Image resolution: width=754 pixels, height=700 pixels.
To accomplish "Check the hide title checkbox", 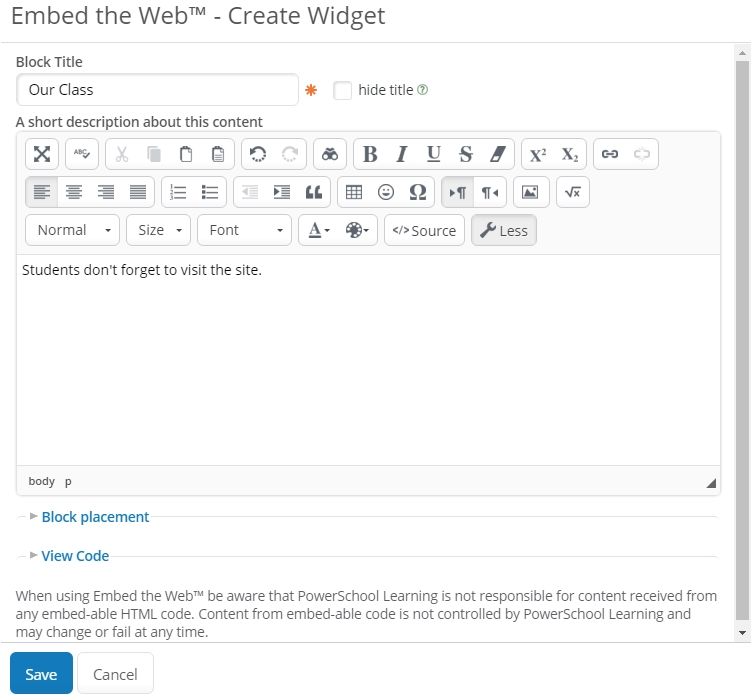I will coord(343,90).
